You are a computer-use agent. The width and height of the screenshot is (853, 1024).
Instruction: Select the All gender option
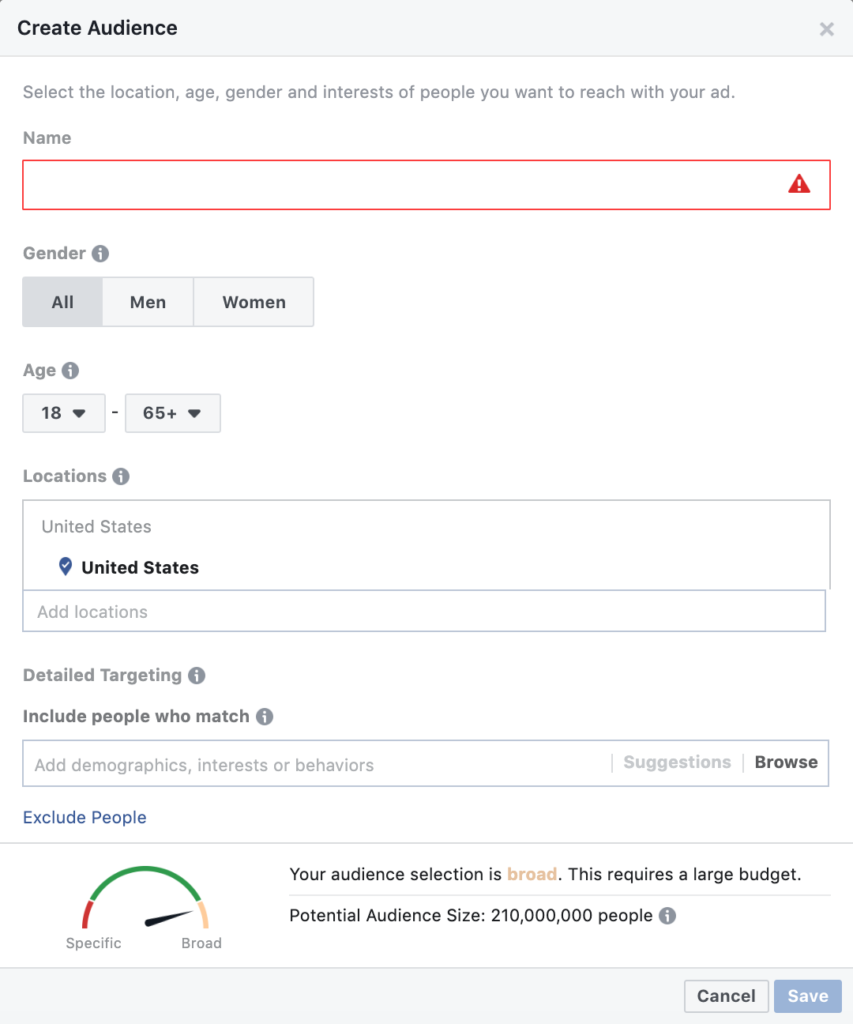[63, 302]
